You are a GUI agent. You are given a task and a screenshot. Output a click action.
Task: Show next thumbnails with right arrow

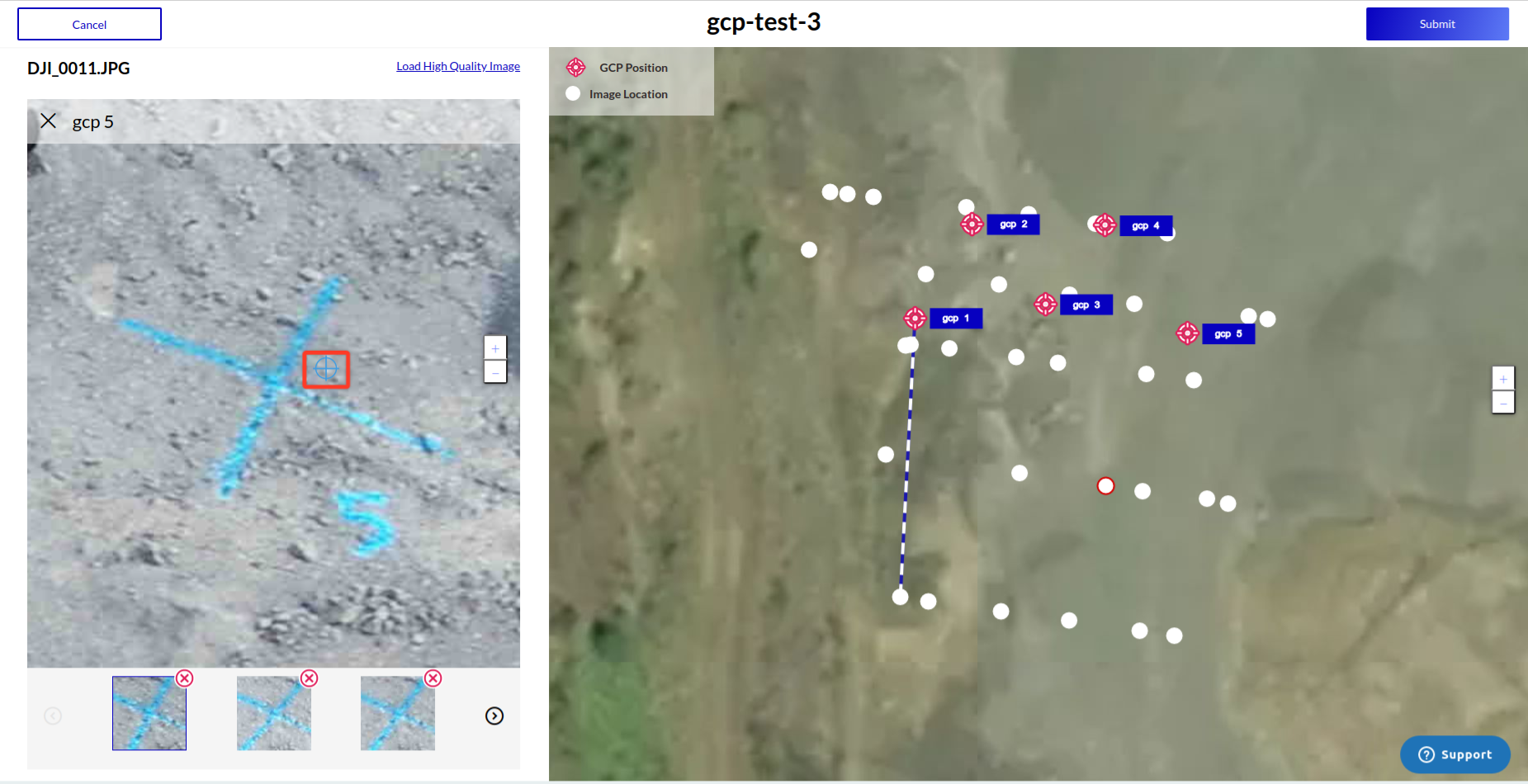click(494, 716)
